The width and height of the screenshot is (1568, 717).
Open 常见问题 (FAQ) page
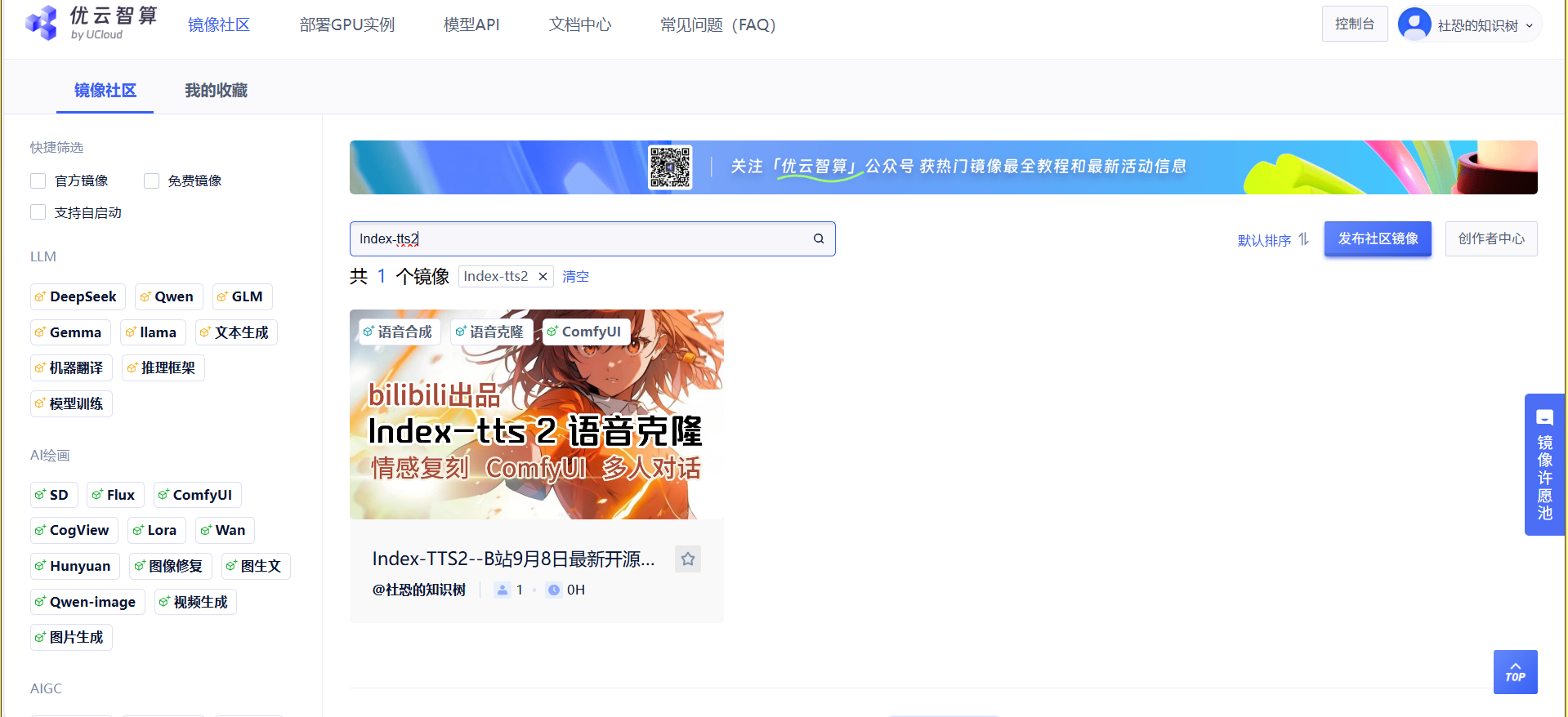pos(717,24)
